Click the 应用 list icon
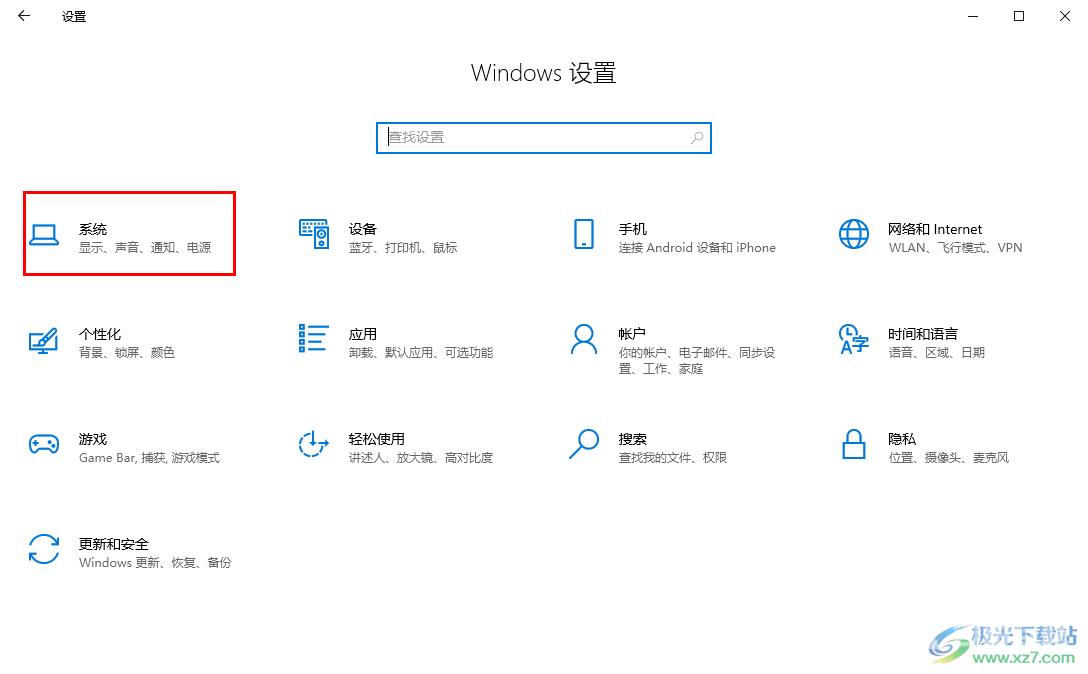This screenshot has width=1088, height=674. [x=314, y=338]
